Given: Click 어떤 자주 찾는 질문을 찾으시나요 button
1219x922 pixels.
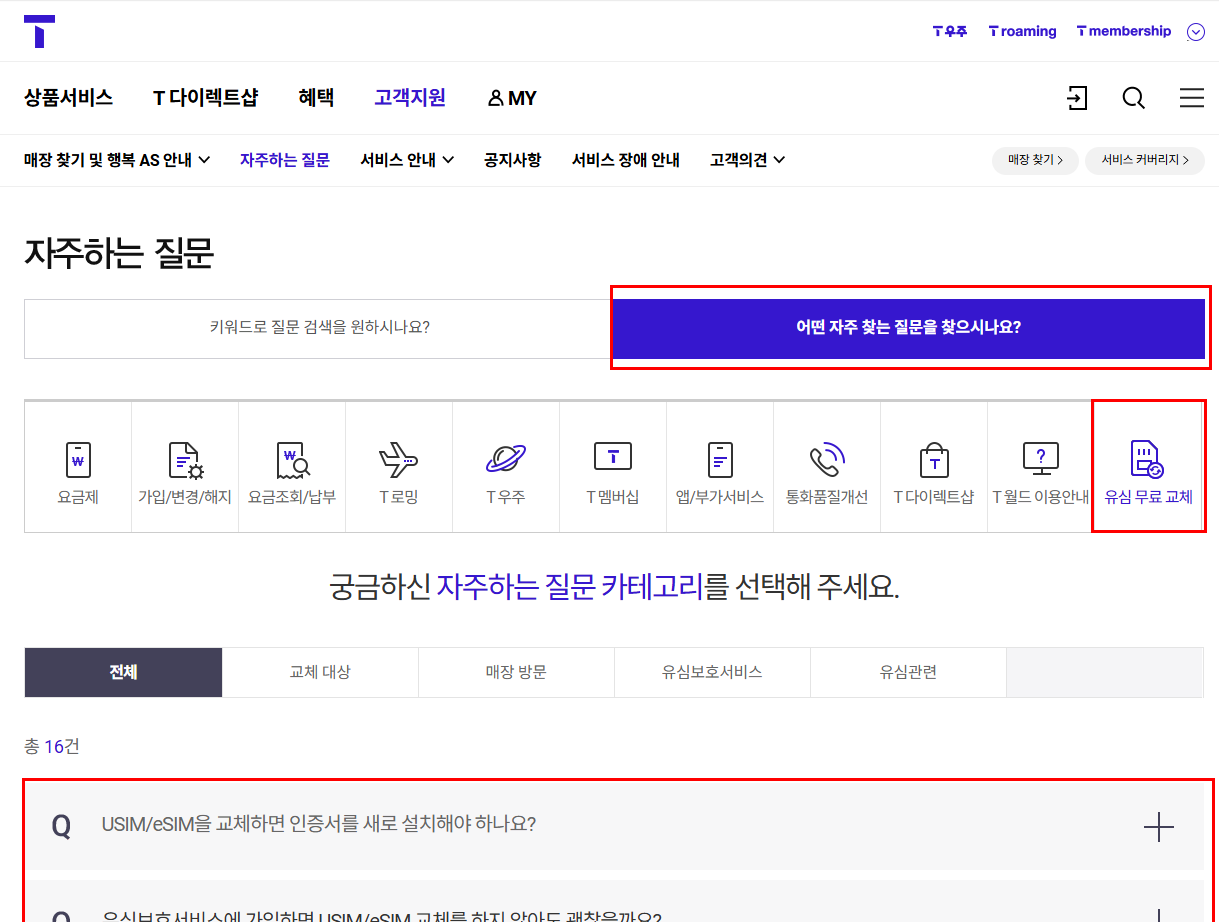Looking at the screenshot, I should (909, 328).
